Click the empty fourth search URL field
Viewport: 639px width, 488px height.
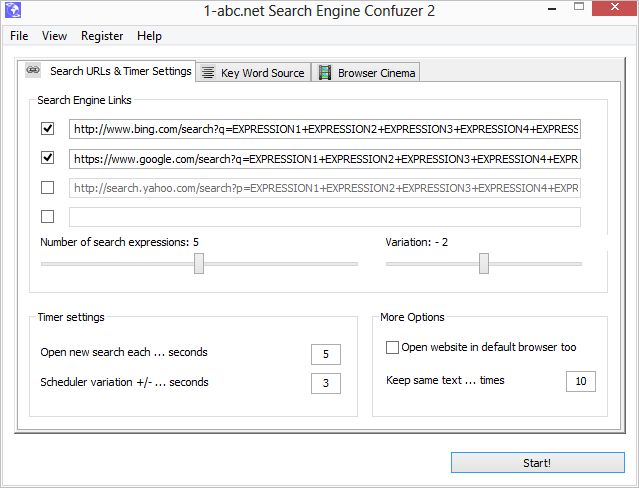point(324,217)
